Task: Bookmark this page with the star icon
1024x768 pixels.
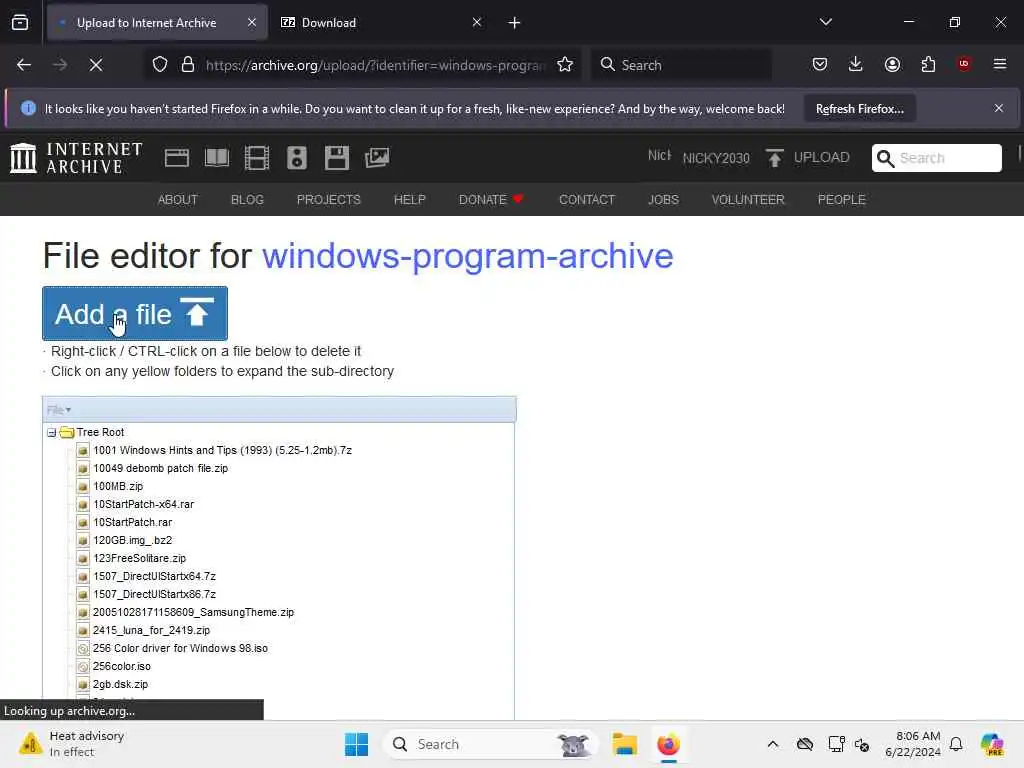Action: 565,65
